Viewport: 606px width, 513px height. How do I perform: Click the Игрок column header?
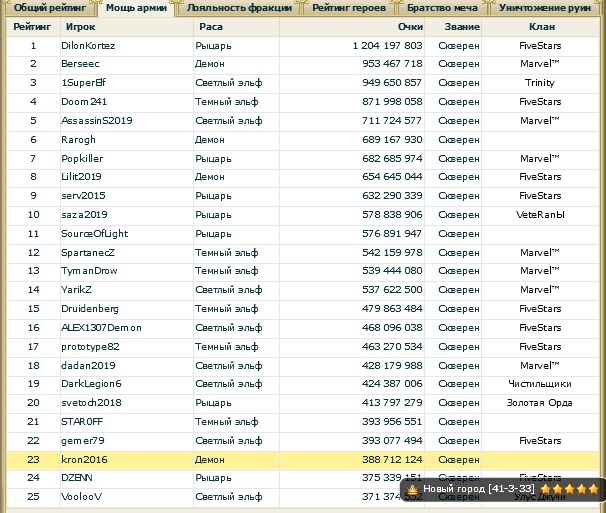pos(78,27)
